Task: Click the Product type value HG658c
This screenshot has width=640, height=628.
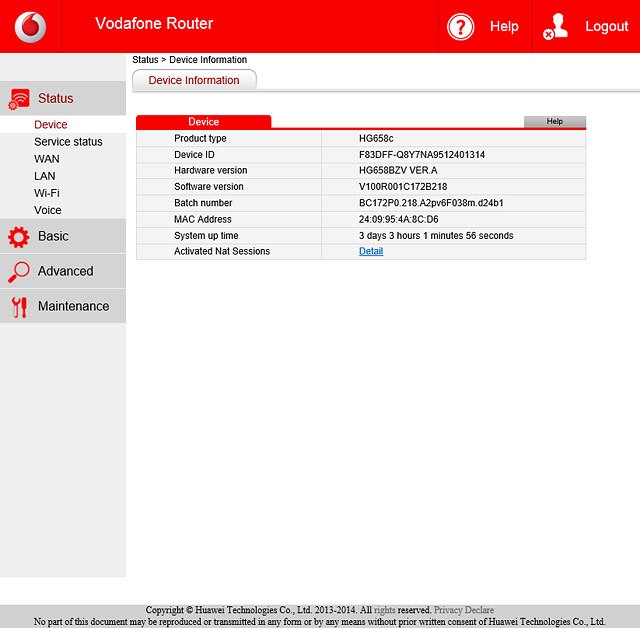Action: click(x=376, y=139)
